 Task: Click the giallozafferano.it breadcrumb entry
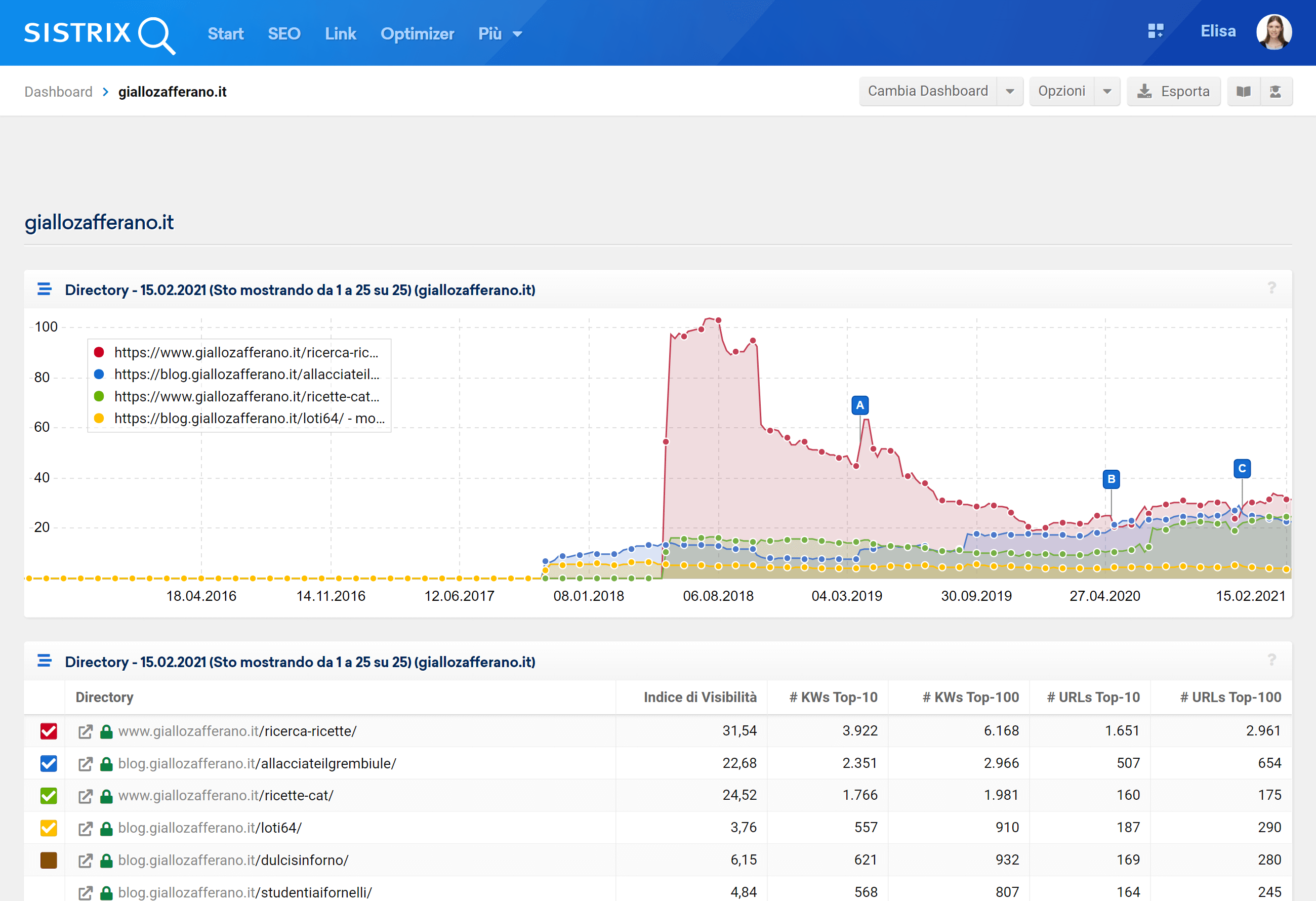[x=172, y=92]
